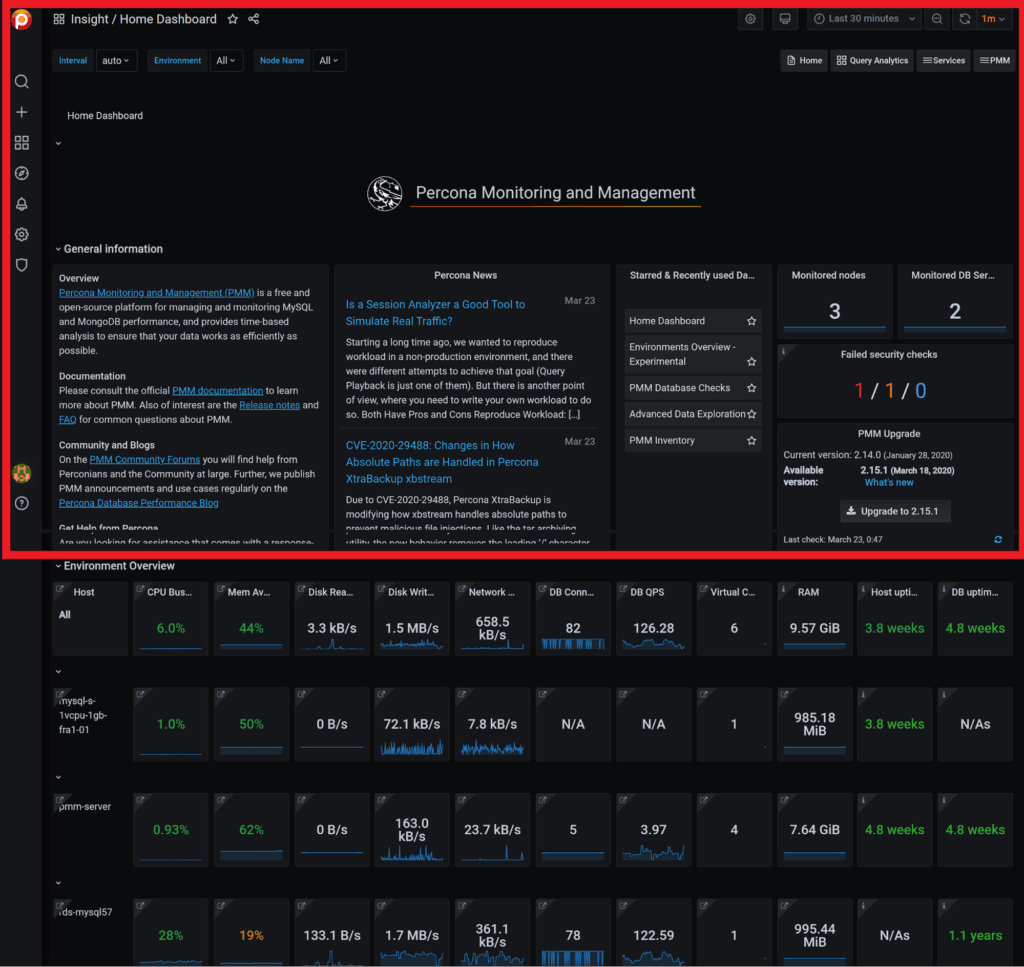The width and height of the screenshot is (1024, 967).
Task: Click the Upgrade to 2.15.1 button
Action: pos(895,511)
